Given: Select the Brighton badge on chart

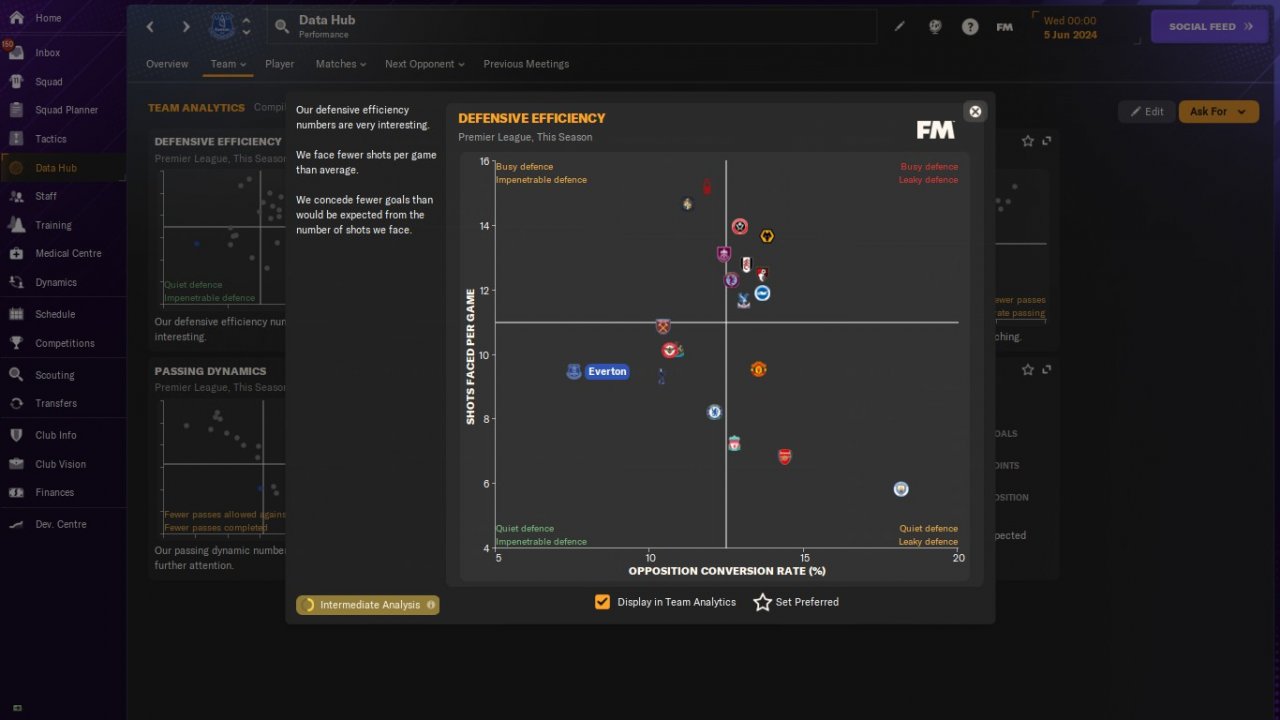Looking at the screenshot, I should pyautogui.click(x=762, y=293).
